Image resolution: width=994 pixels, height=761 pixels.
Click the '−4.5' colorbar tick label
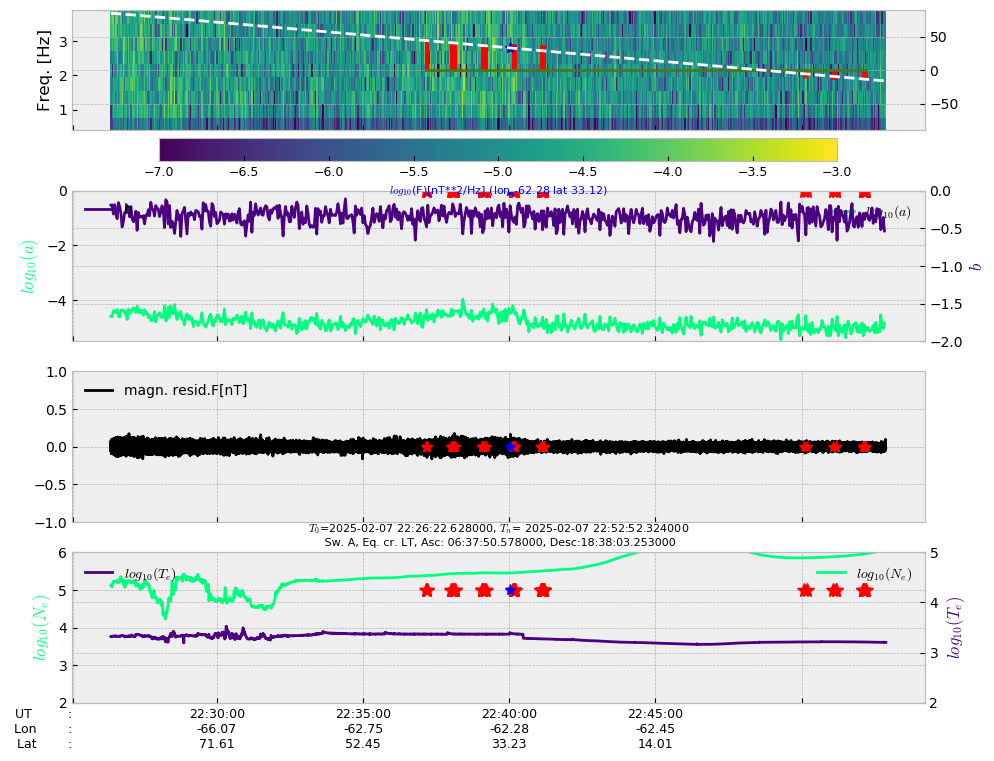point(583,172)
